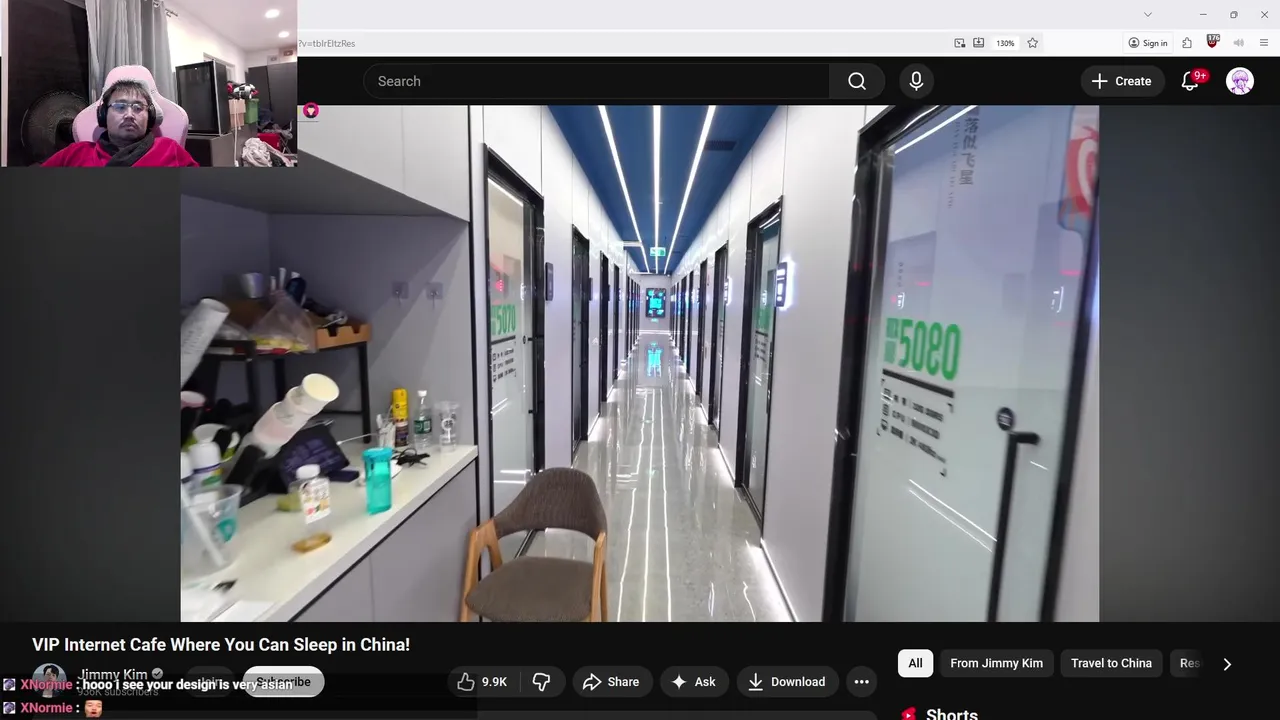Focus the YouTube Search input field
Screen dimensions: 1280x720
click(596, 81)
